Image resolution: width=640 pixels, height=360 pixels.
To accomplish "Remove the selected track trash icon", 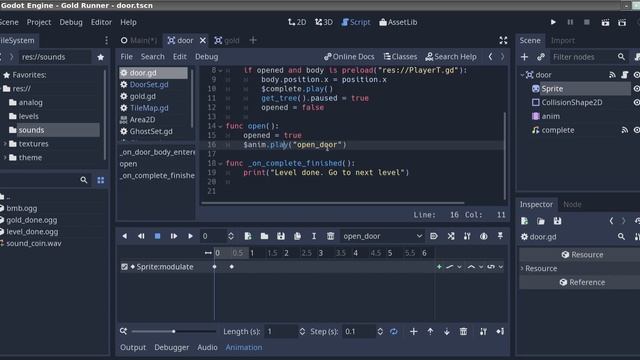I will coord(463,331).
